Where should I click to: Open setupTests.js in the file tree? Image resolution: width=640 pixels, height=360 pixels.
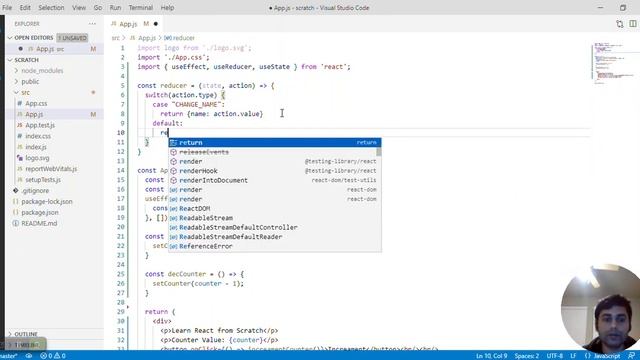43,180
